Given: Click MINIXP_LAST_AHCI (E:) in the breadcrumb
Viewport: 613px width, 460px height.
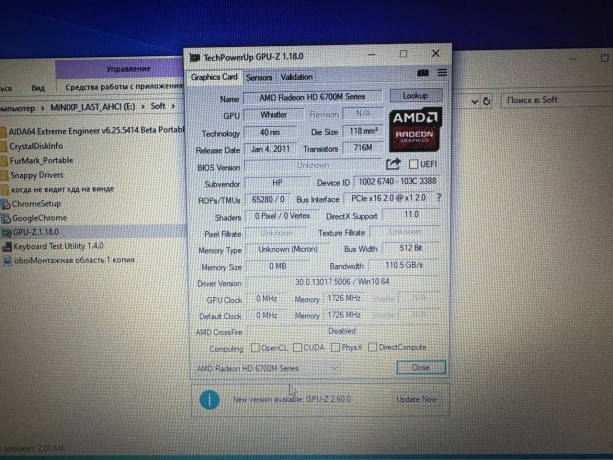Looking at the screenshot, I should click(93, 107).
